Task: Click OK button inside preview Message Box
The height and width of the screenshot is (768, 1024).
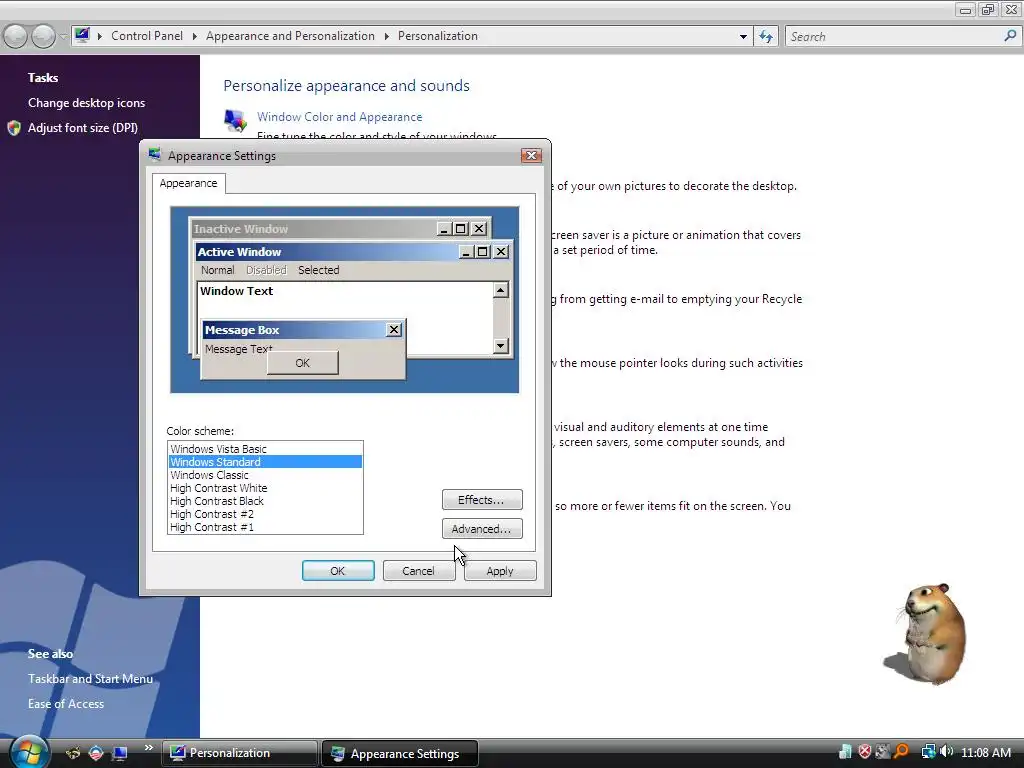Action: point(302,363)
